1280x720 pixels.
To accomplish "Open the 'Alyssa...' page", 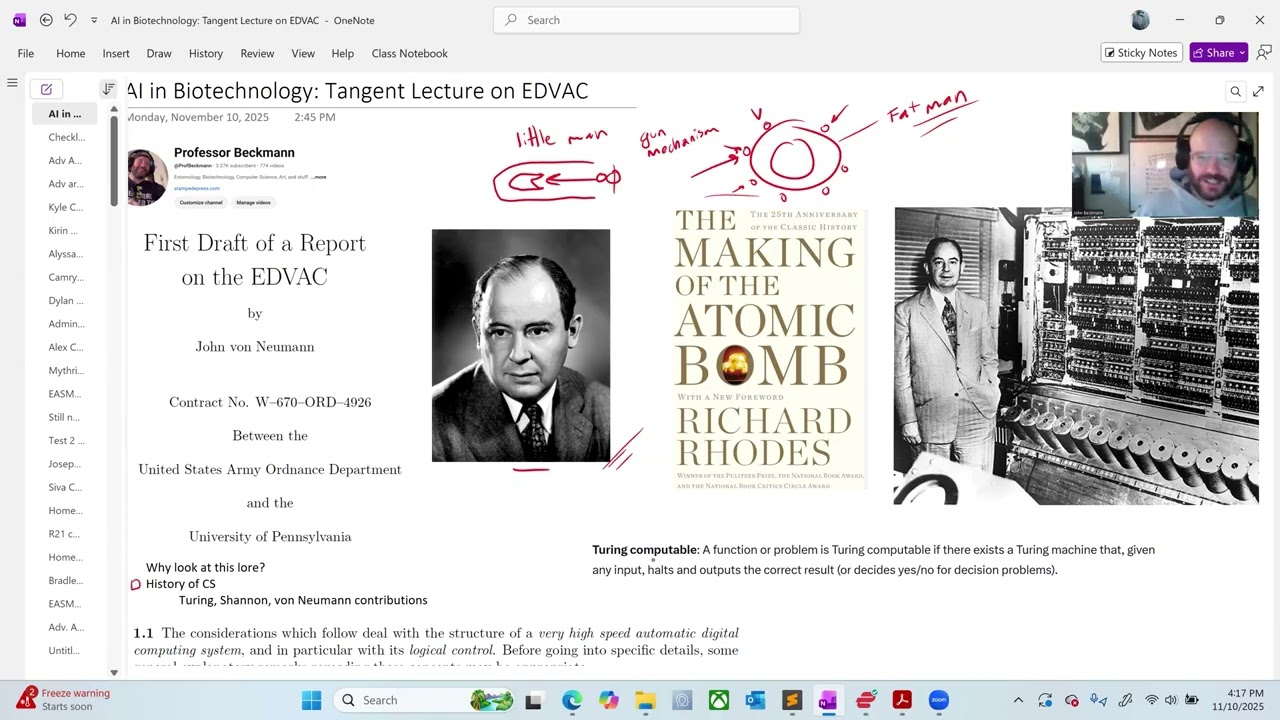I will 66,254.
